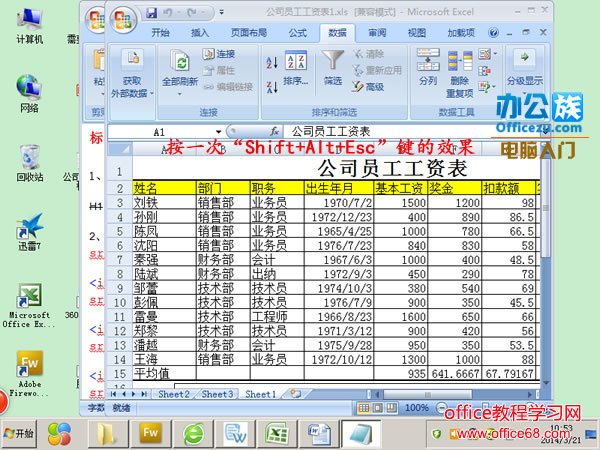600x450 pixels.
Task: Select cell containing 刘铁
Action: click(x=164, y=203)
